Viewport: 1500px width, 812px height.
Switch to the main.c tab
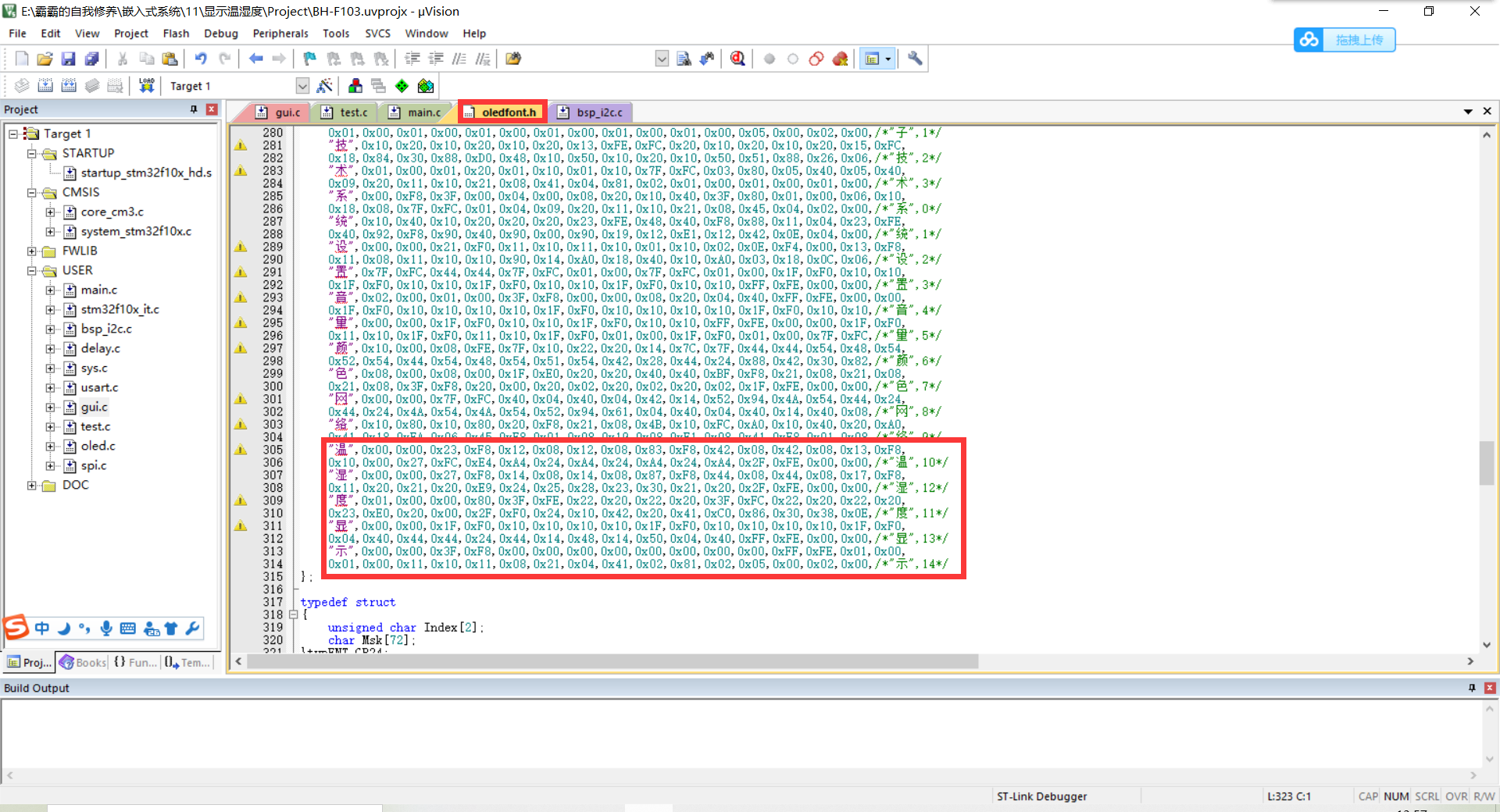[x=416, y=112]
